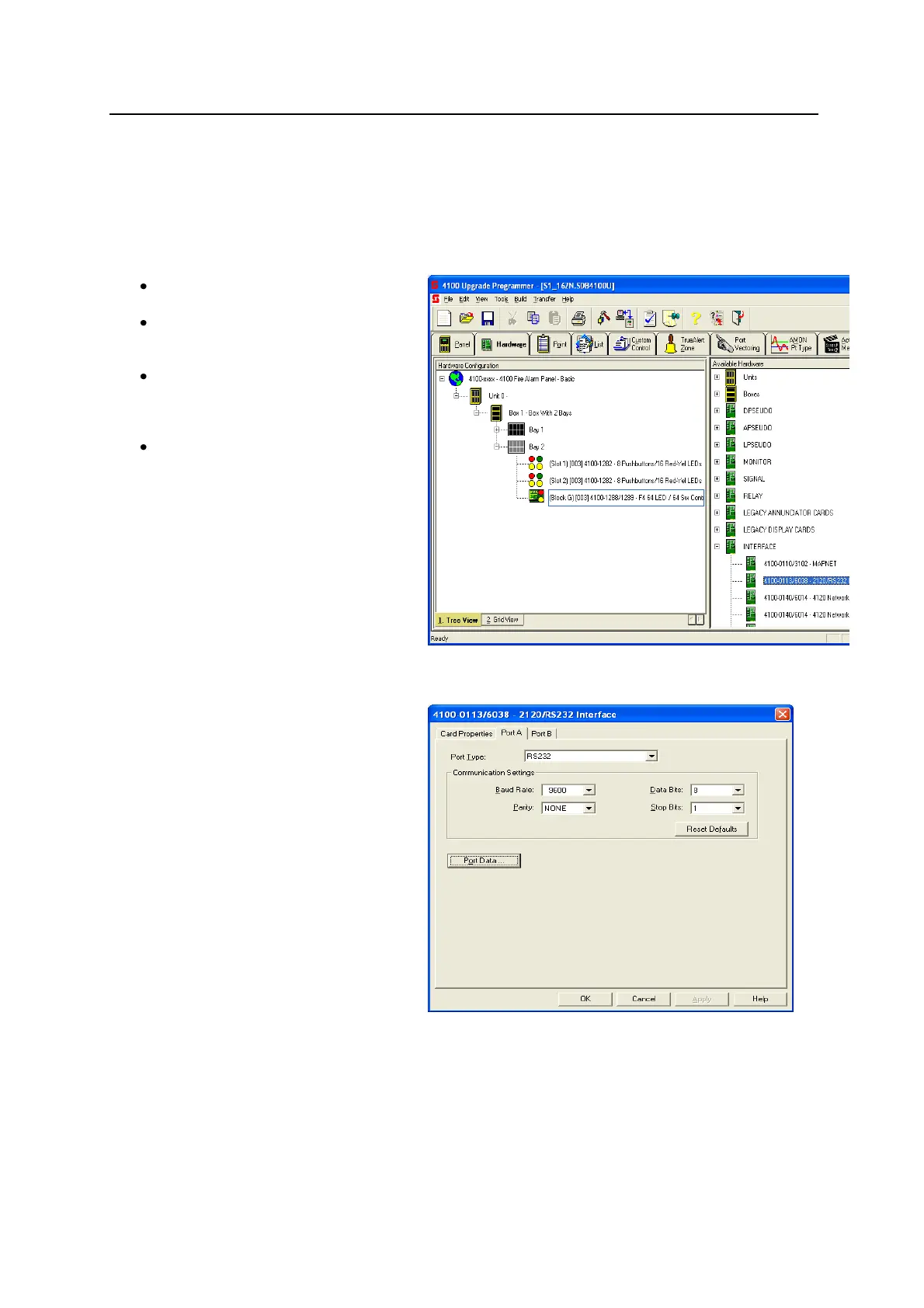The height and width of the screenshot is (1308, 924).
Task: Switch to the Port B tab
Action: (x=542, y=733)
